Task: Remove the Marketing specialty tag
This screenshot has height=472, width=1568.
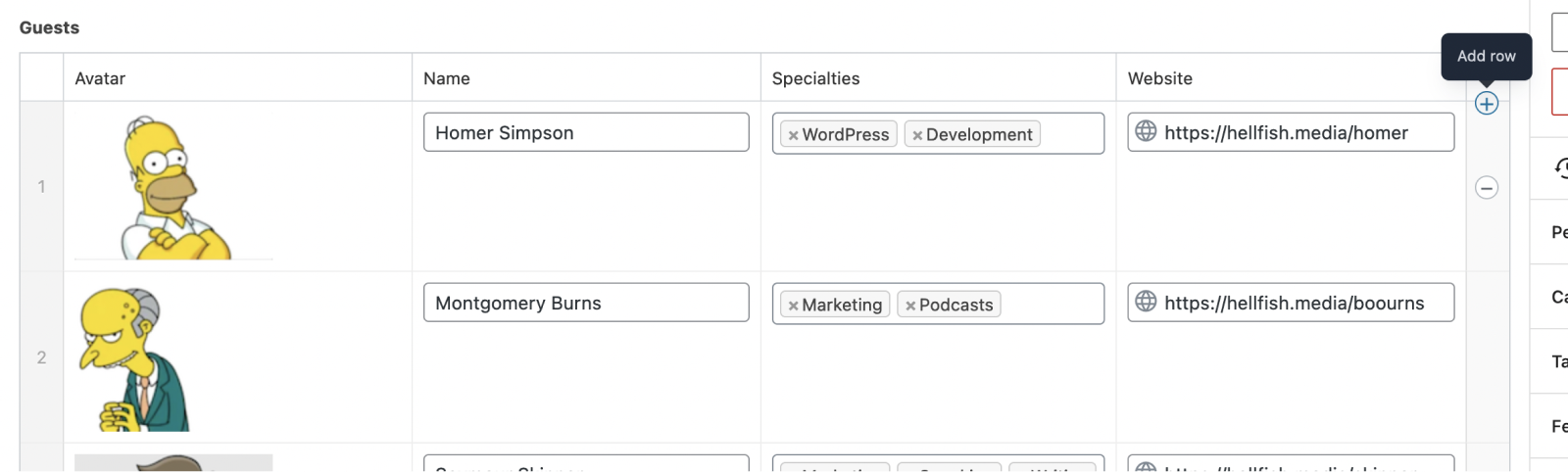Action: coord(794,306)
